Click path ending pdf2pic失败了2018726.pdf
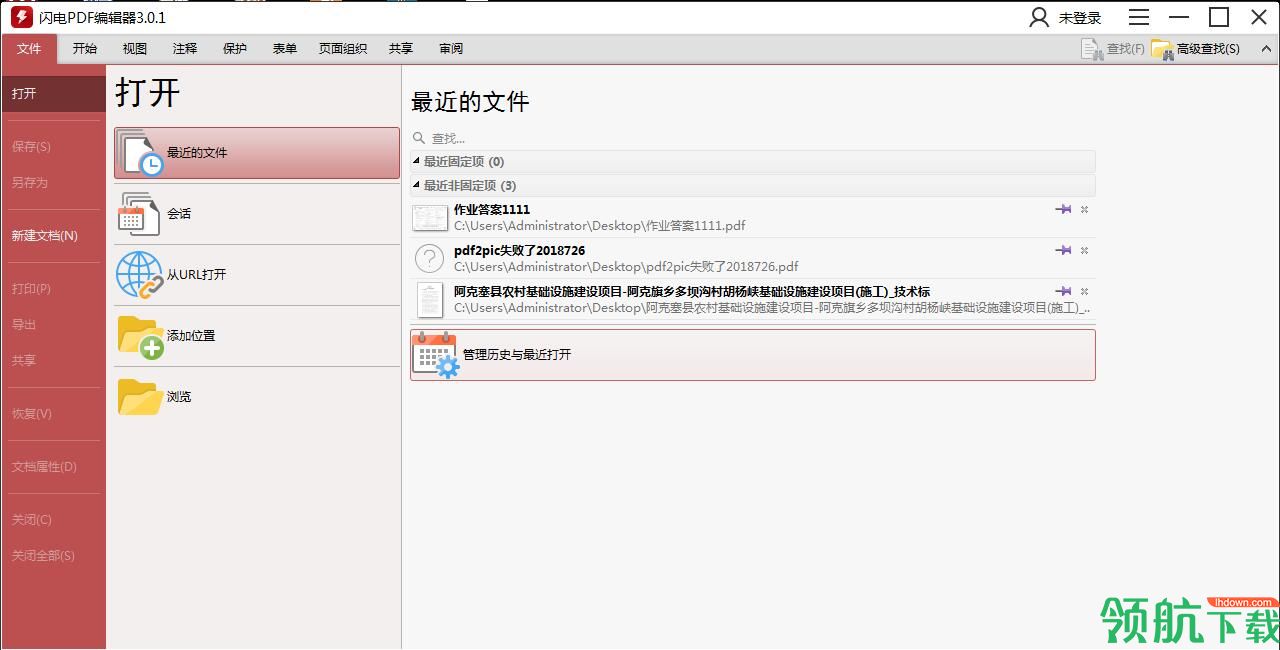Viewport: 1280px width, 650px height. 626,267
